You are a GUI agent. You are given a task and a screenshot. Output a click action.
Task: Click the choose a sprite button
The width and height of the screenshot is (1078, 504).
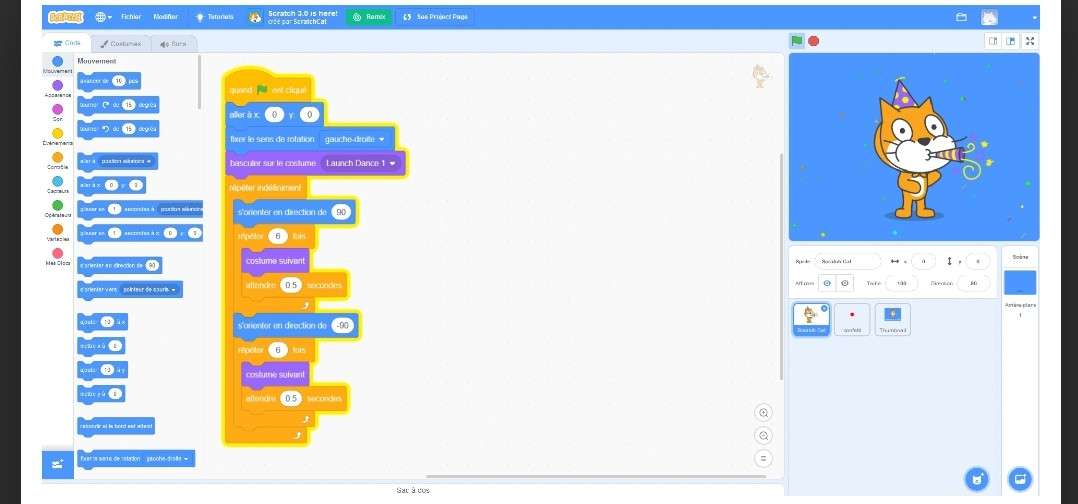click(976, 479)
